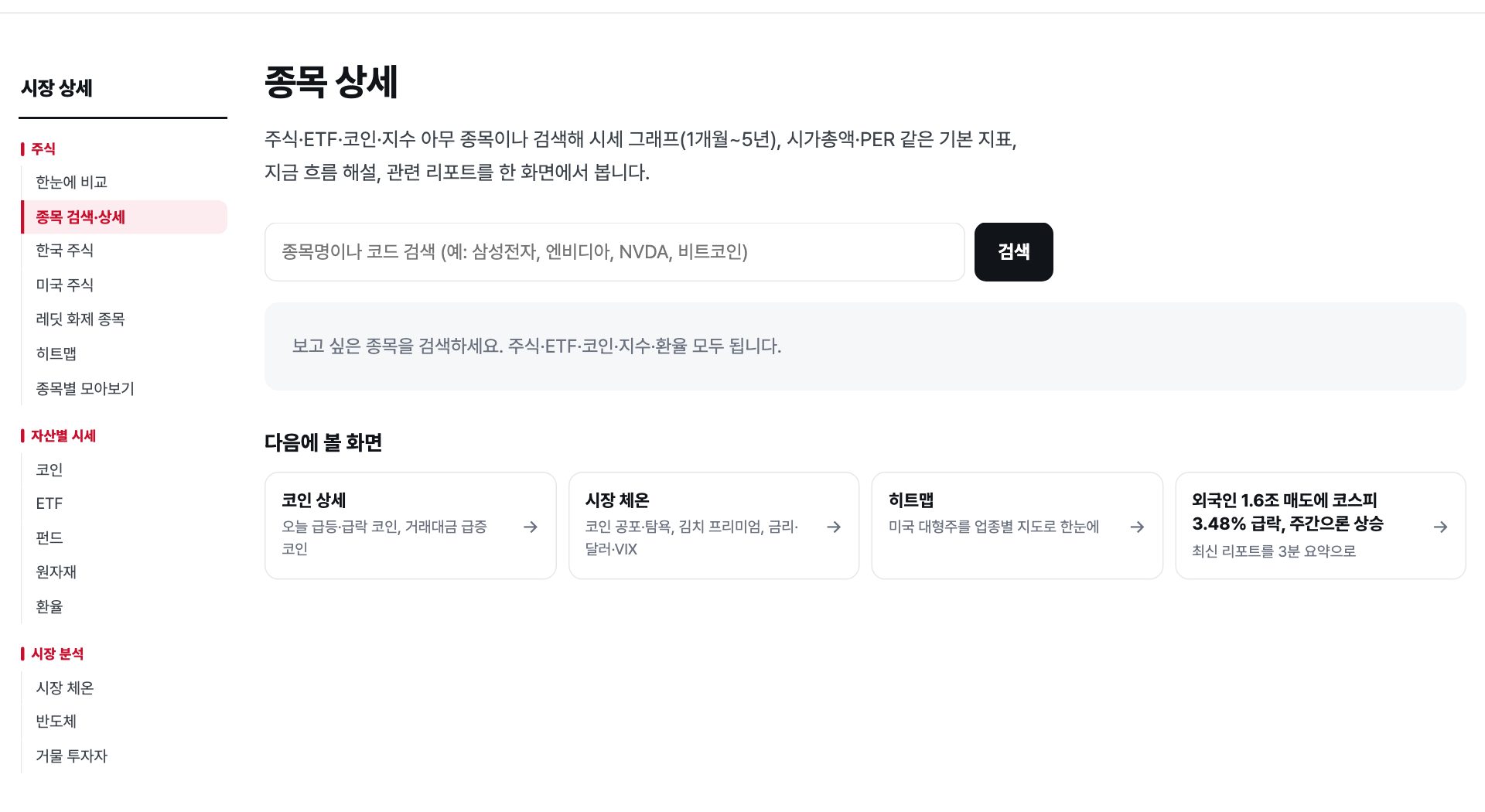Viewport: 1485px width, 812px height.
Task: Select 종목 검색·상세 sidebar item
Action: (124, 217)
